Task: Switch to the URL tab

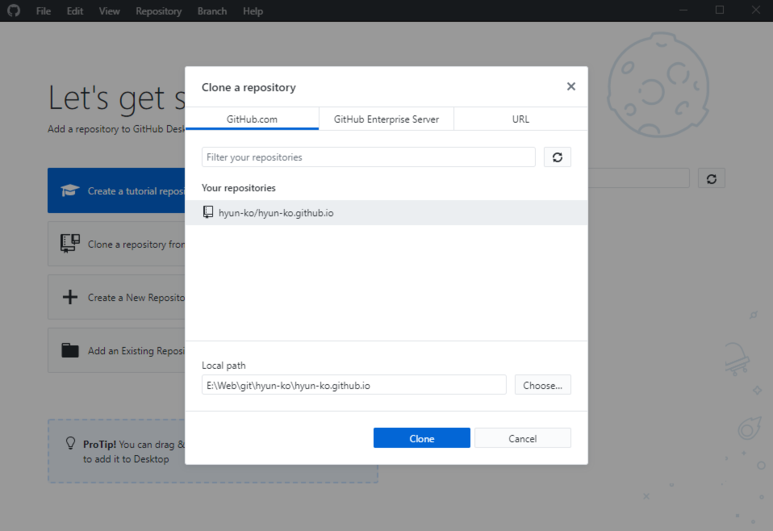Action: coord(521,119)
